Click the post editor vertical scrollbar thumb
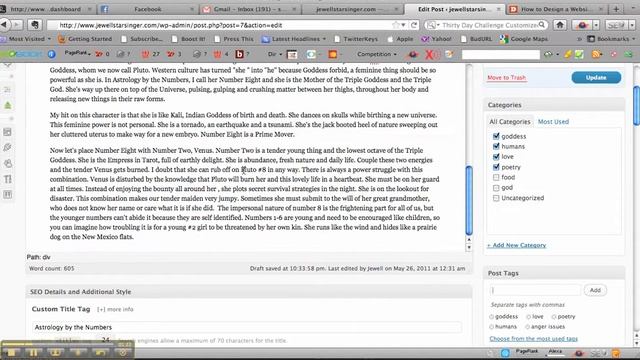 click(x=469, y=200)
